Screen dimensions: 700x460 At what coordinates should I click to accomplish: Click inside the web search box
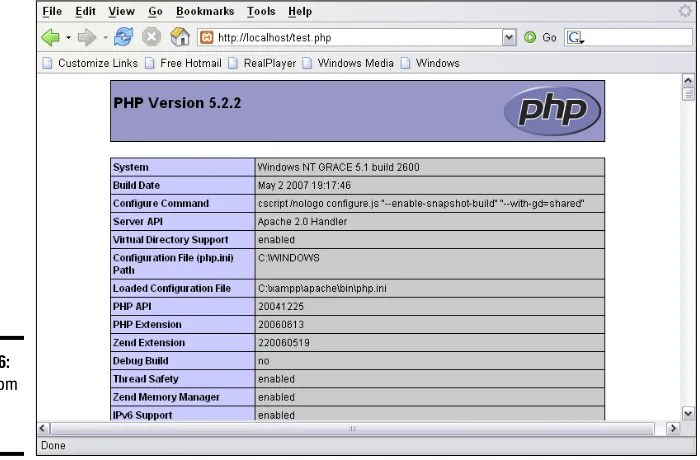tap(638, 38)
